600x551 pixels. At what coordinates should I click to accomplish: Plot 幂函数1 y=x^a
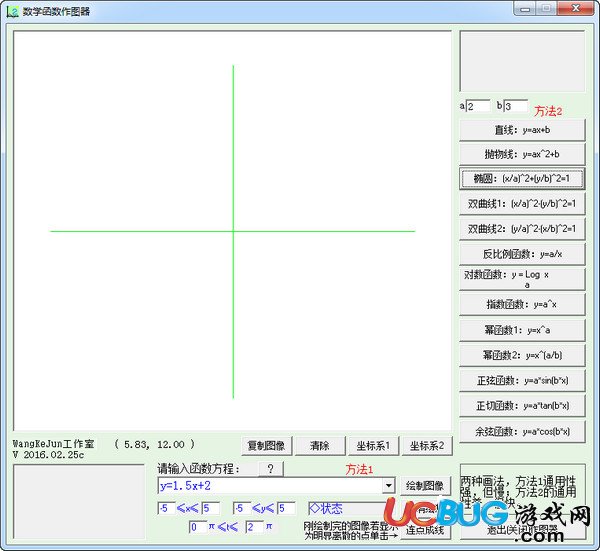[x=522, y=330]
